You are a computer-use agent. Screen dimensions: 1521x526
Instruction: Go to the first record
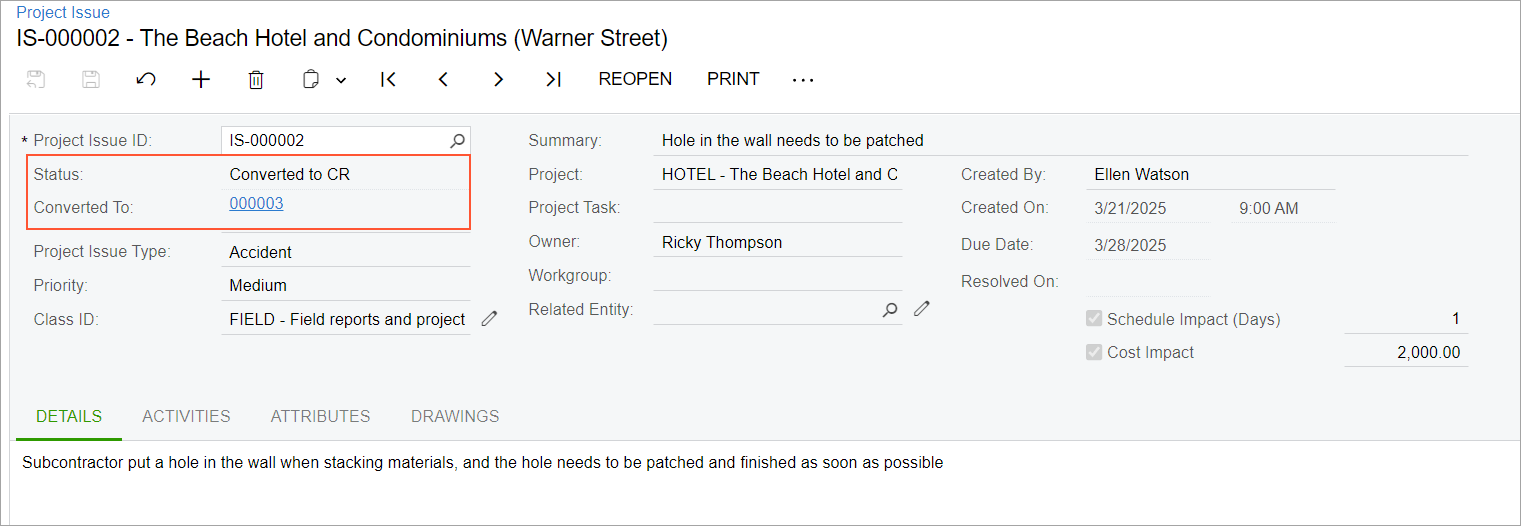click(388, 80)
